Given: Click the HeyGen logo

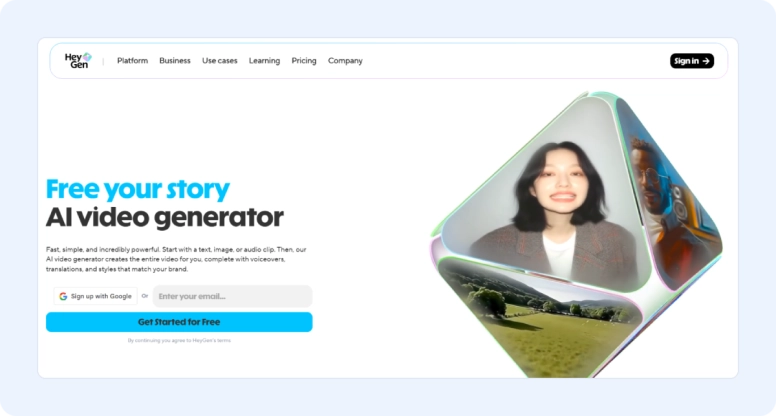Looking at the screenshot, I should click(78, 60).
